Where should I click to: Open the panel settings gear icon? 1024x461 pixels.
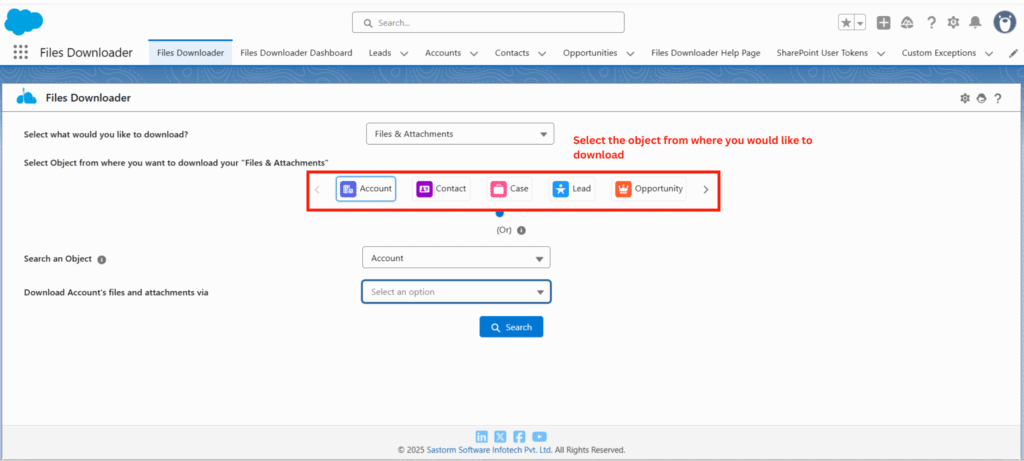pyautogui.click(x=965, y=99)
